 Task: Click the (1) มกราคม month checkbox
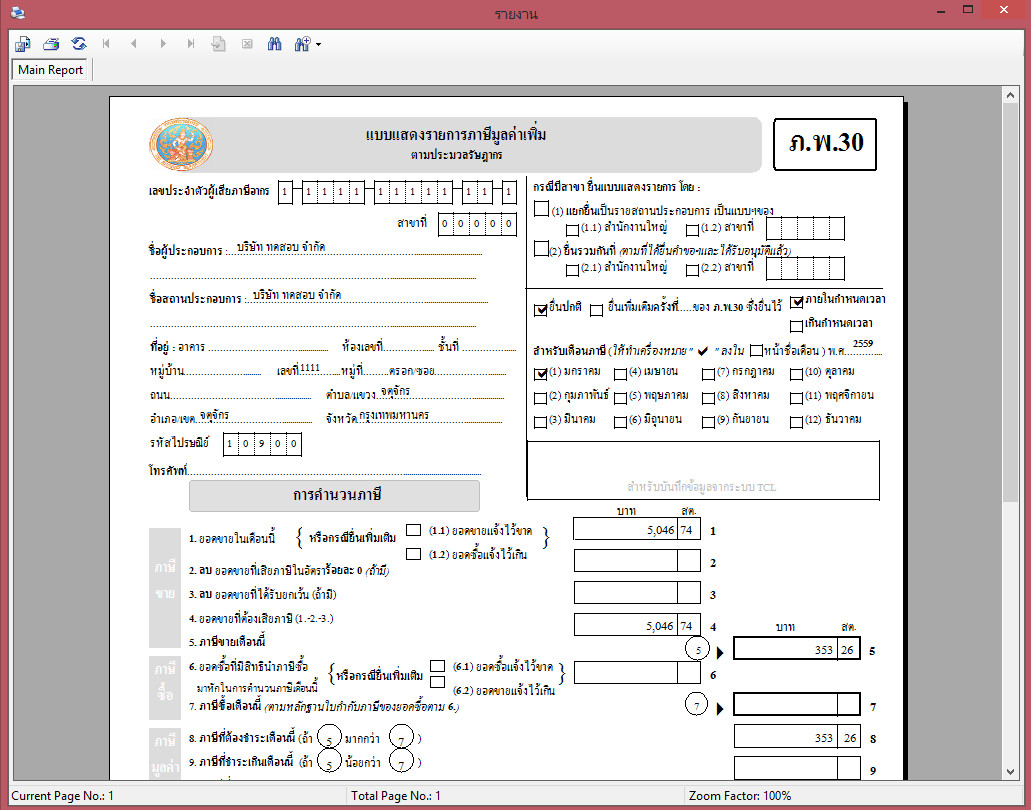(540, 374)
